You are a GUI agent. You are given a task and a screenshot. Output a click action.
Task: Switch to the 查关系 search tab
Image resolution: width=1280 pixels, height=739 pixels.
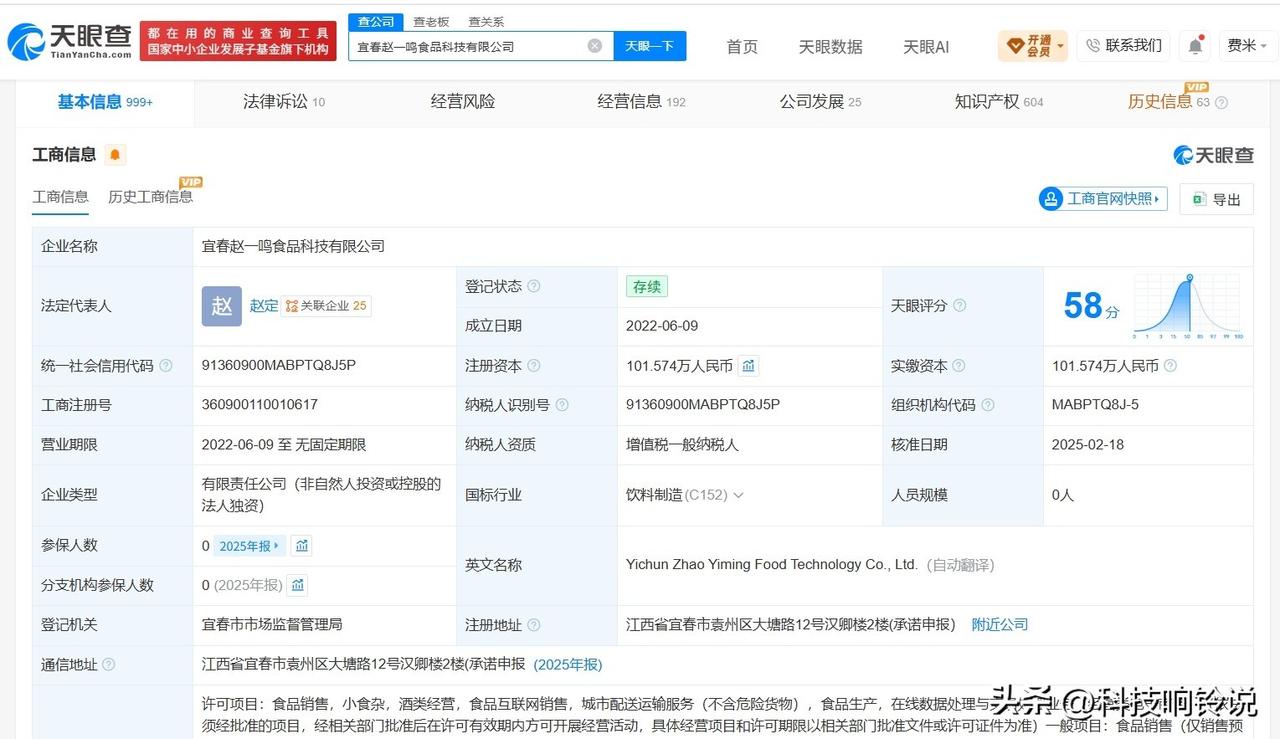(x=486, y=22)
